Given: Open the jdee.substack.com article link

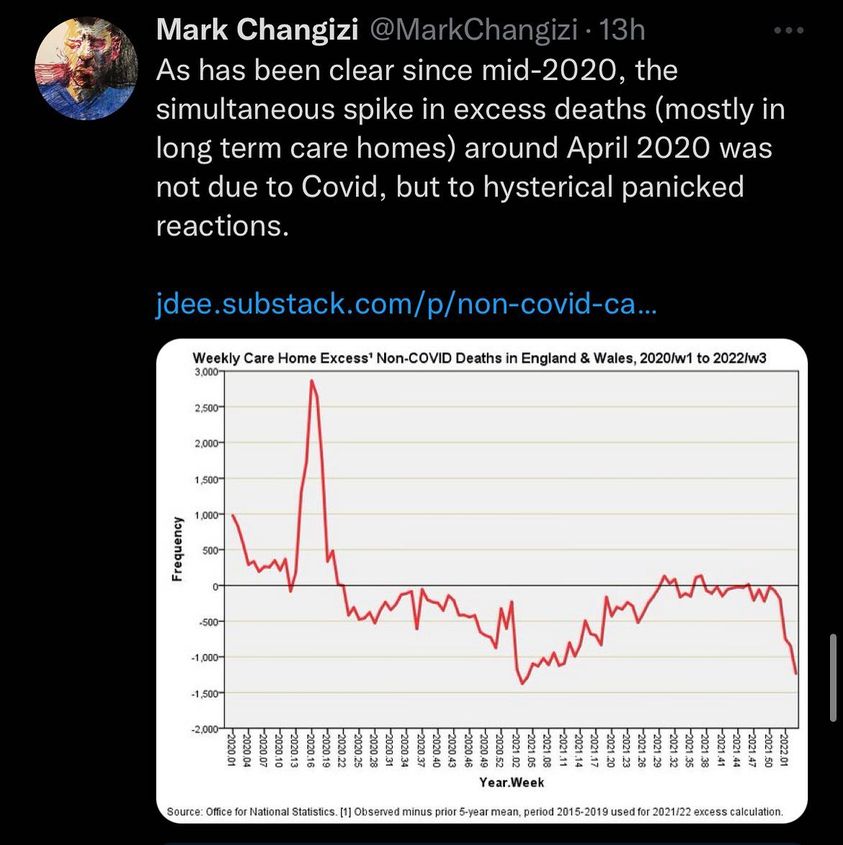Looking at the screenshot, I should (407, 302).
